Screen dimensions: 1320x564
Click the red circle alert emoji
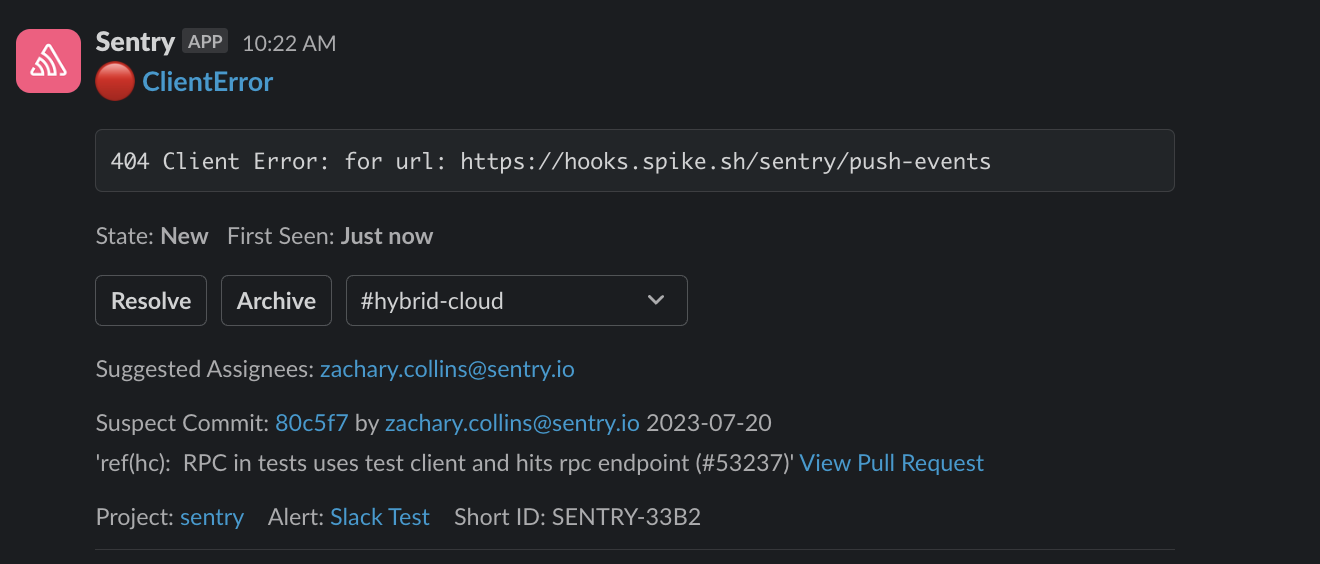click(115, 82)
